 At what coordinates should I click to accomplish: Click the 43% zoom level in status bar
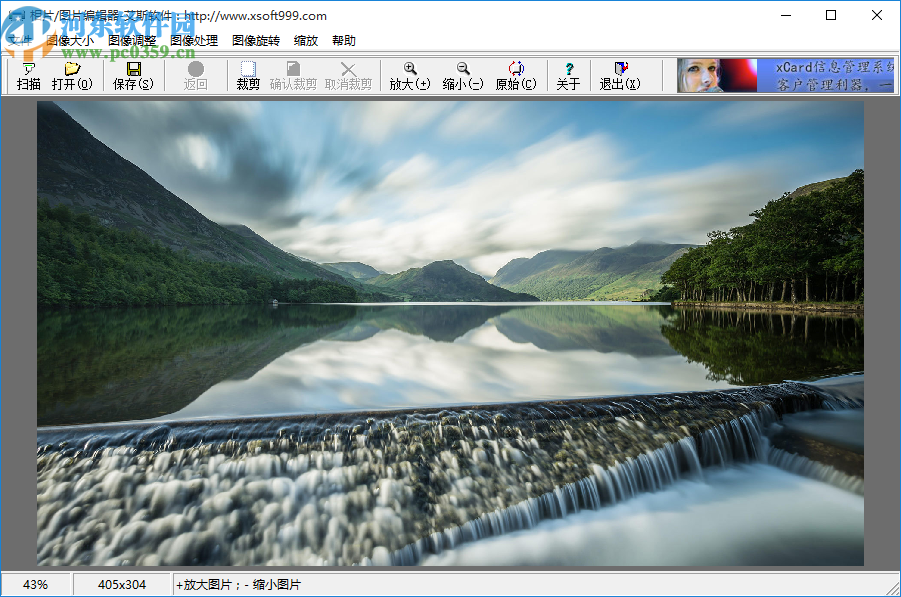(35, 585)
